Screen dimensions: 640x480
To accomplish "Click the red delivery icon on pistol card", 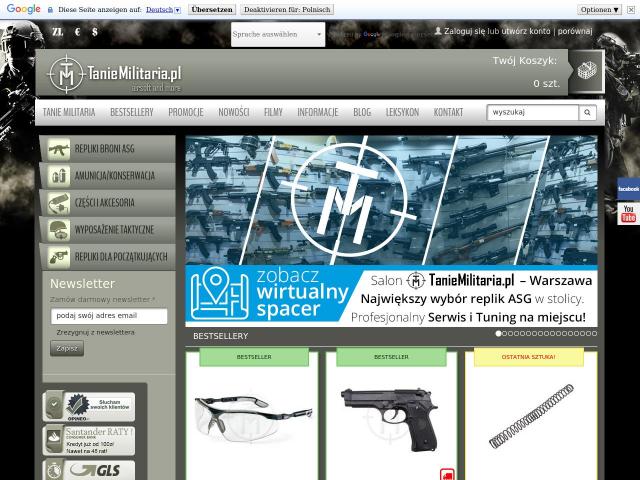I will click(447, 474).
